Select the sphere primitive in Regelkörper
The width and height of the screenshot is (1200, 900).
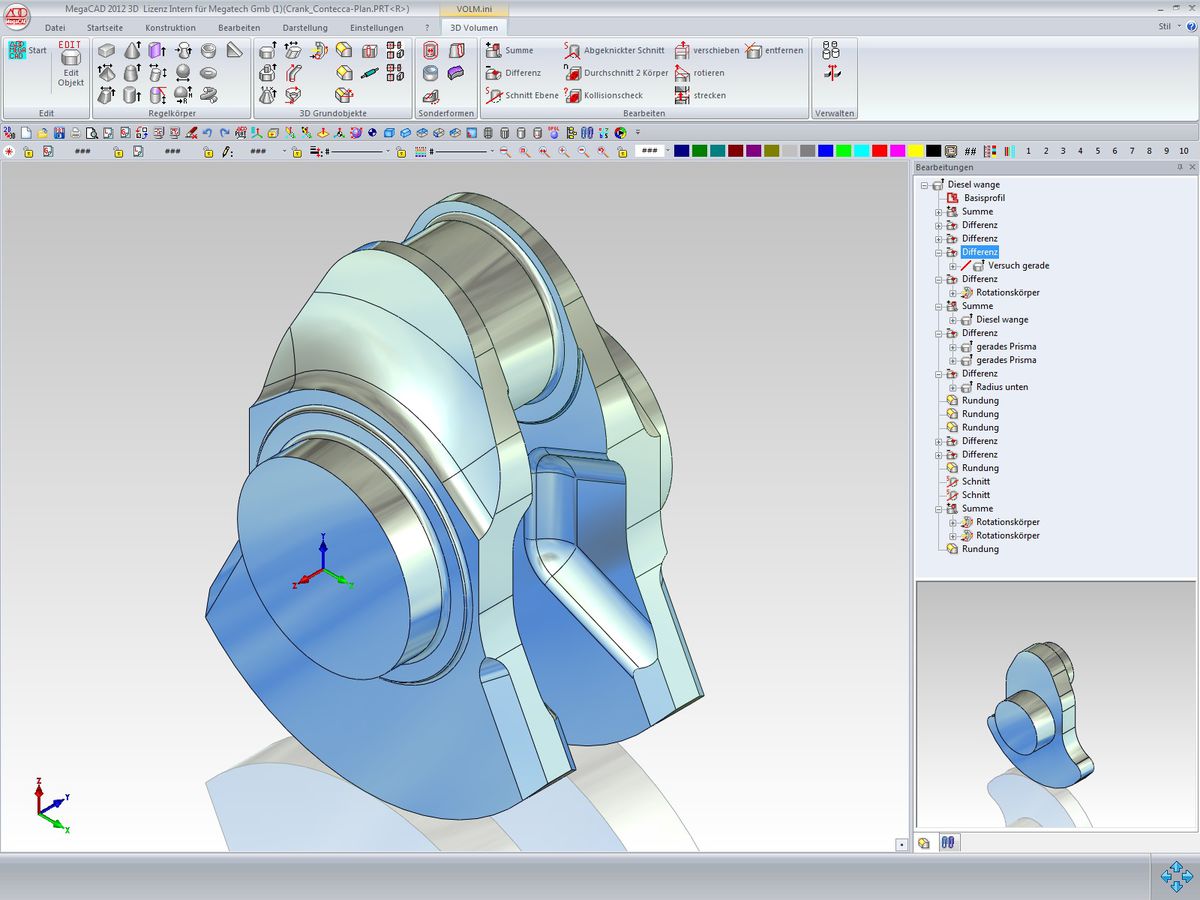183,73
